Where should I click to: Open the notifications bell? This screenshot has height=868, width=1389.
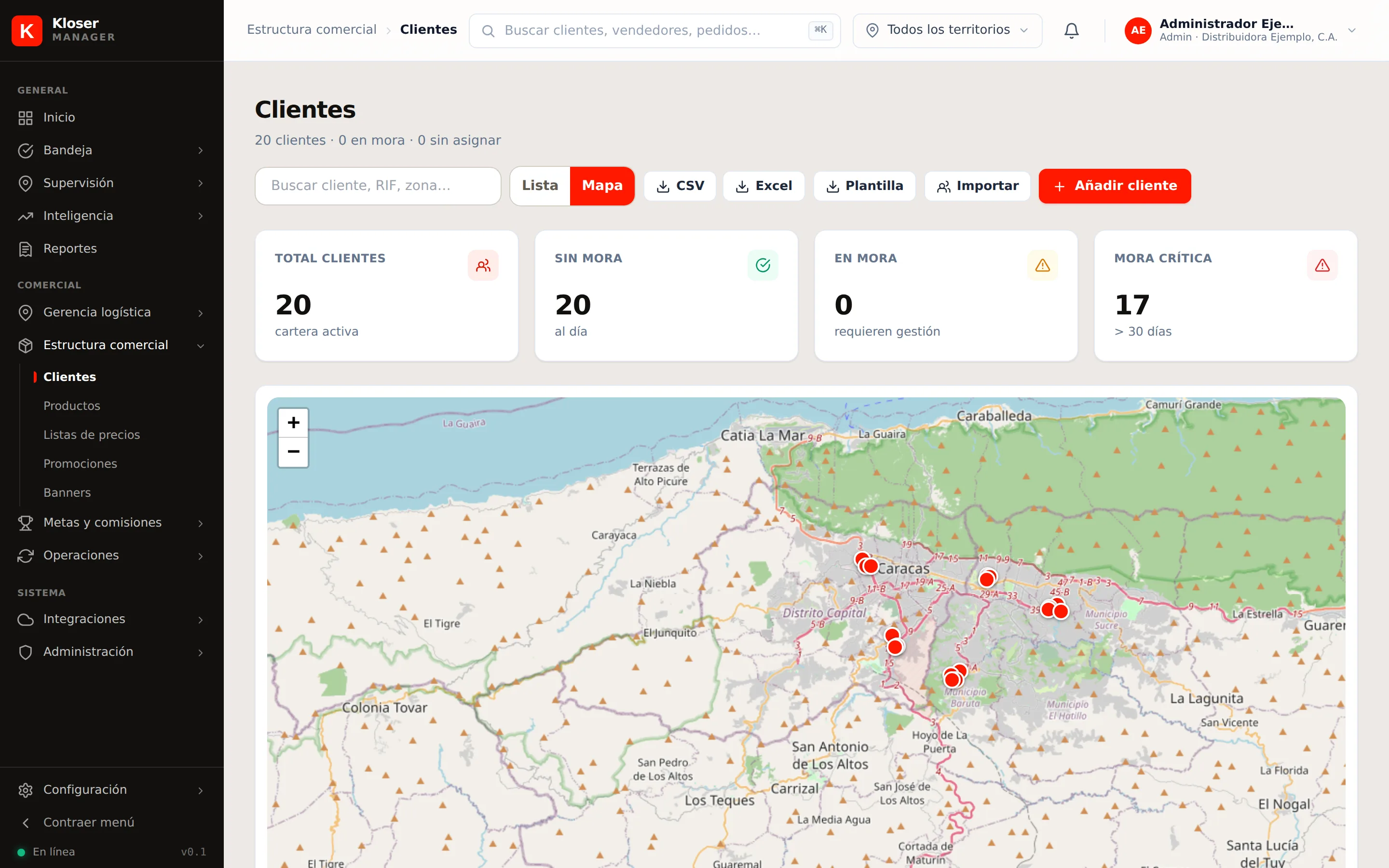(x=1071, y=30)
